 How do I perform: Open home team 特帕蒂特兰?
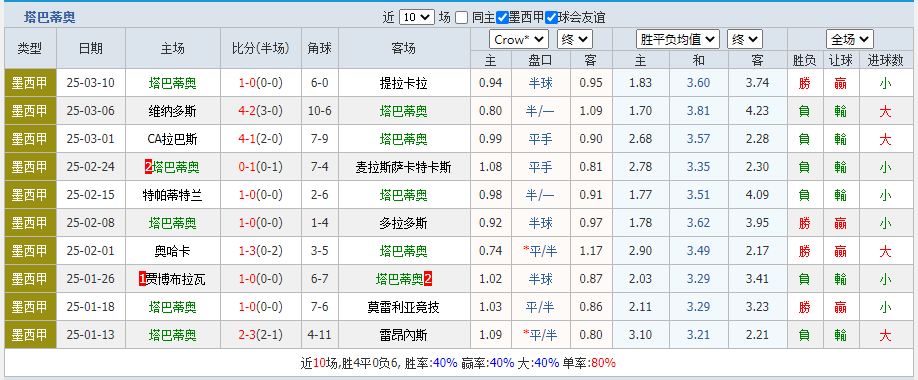[172, 196]
